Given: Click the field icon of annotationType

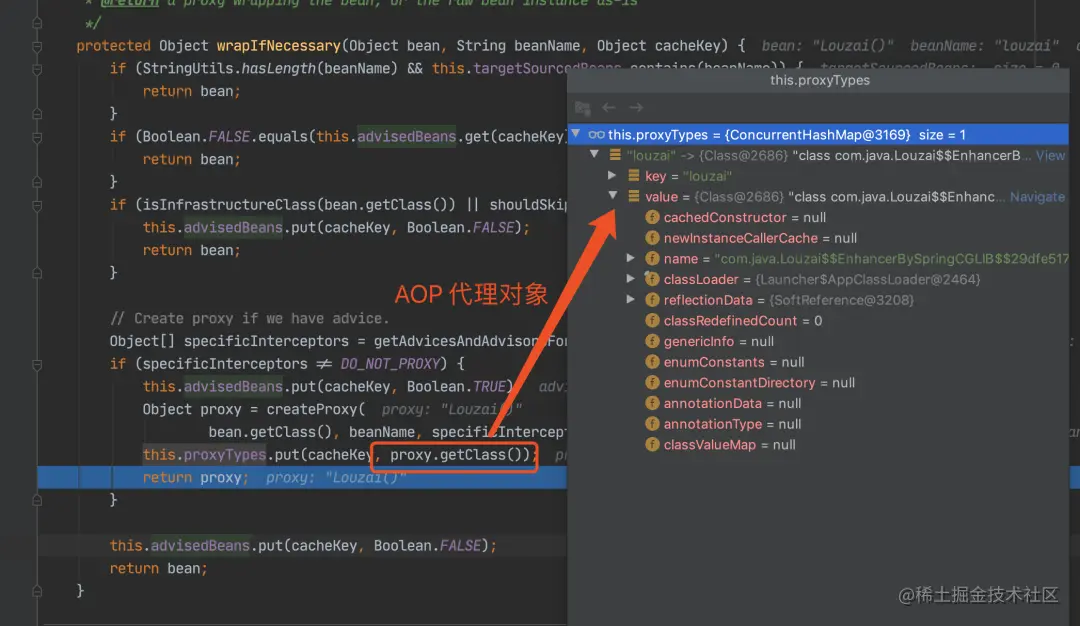Looking at the screenshot, I should [652, 424].
